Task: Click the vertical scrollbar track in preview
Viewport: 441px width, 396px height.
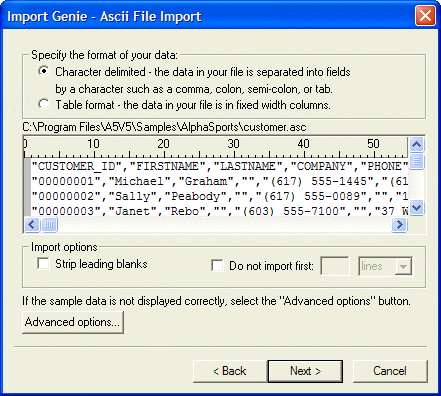Action: point(416,185)
